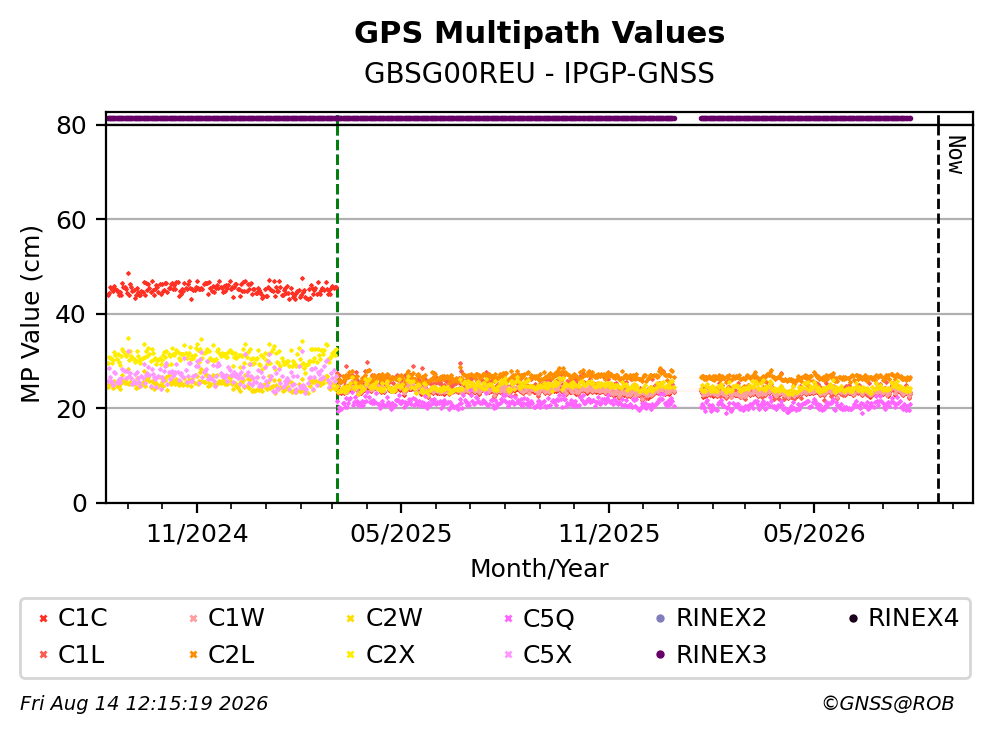
Task: Select the C2X legend entry
Action: pyautogui.click(x=381, y=655)
